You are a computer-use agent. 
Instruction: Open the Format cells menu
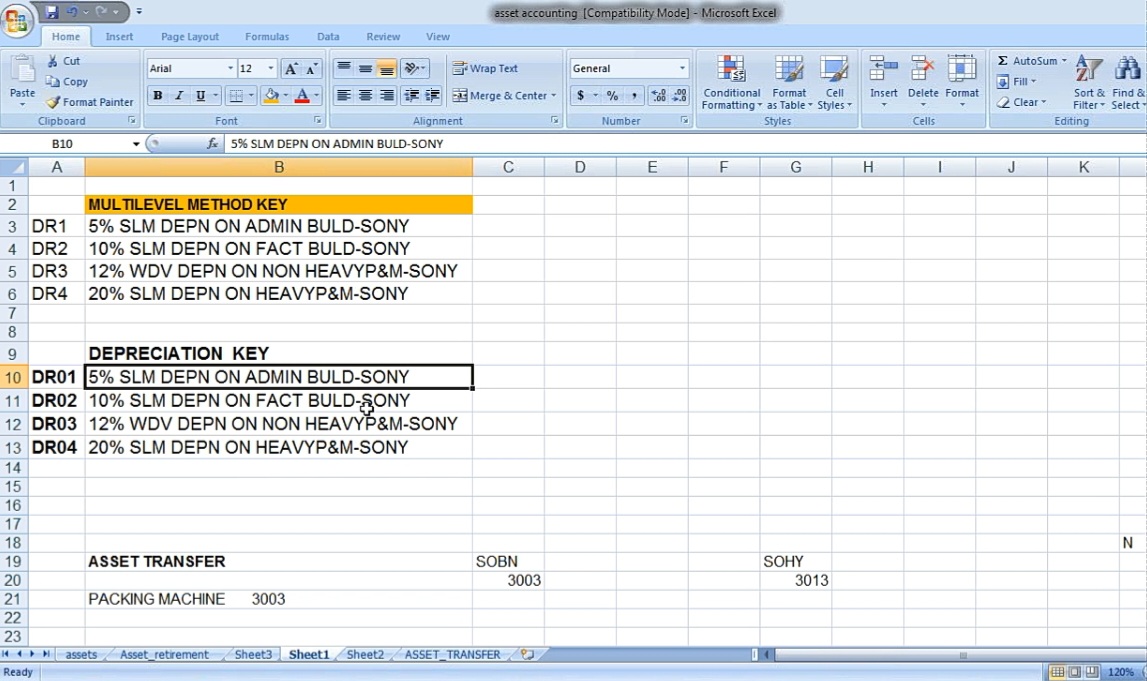click(962, 82)
